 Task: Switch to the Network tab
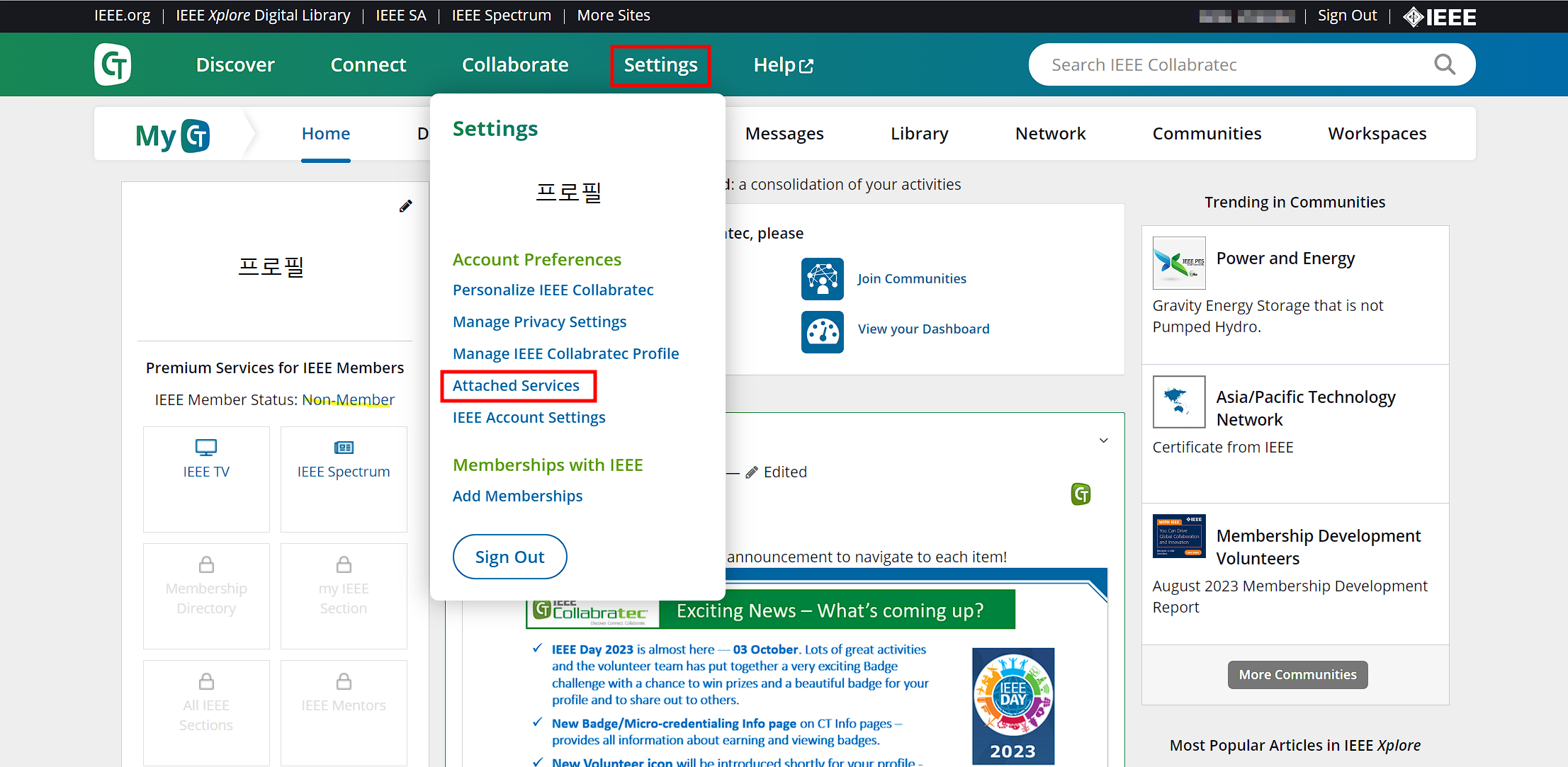[1051, 133]
